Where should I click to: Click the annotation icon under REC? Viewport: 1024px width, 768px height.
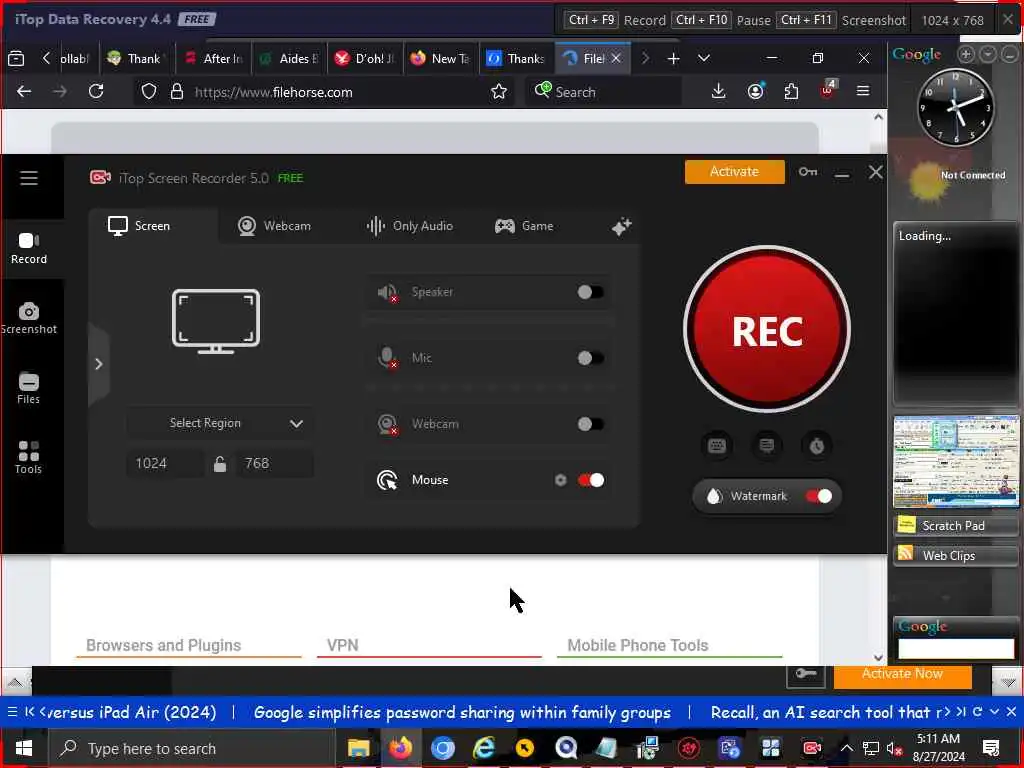(x=767, y=446)
